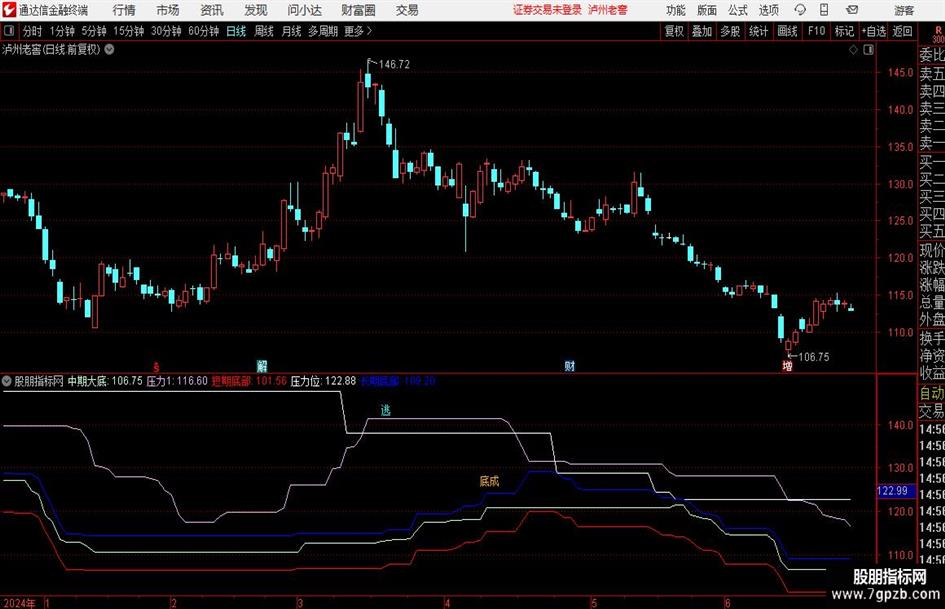Expand the 泸州老窖 chart title dropdown
Viewport: 945px width, 609px height.
point(109,49)
